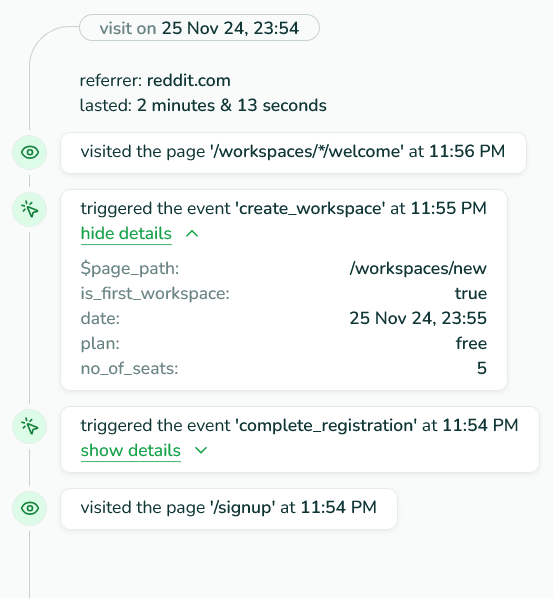Expand complete_registration details via the down chevron
The height and width of the screenshot is (598, 553).
tap(201, 450)
